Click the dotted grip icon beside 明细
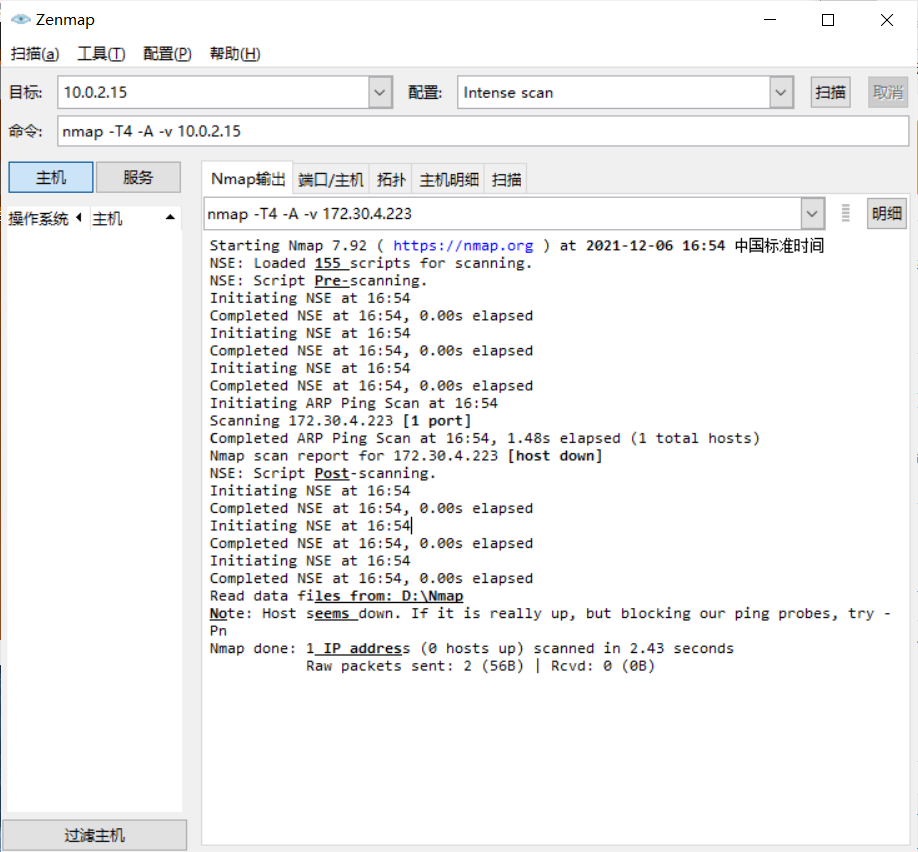 tap(845, 213)
